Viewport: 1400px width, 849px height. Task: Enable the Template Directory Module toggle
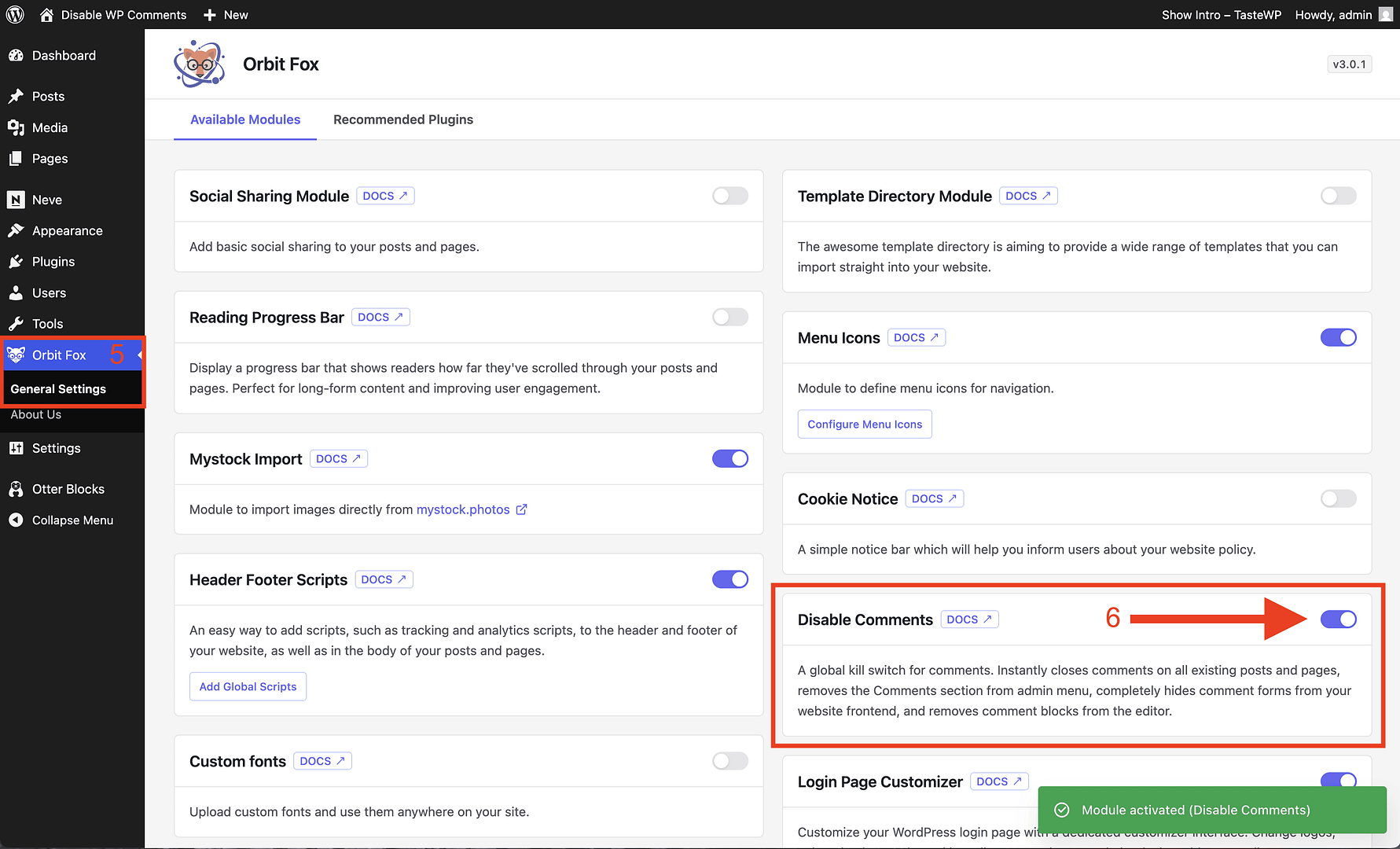pyautogui.click(x=1339, y=196)
